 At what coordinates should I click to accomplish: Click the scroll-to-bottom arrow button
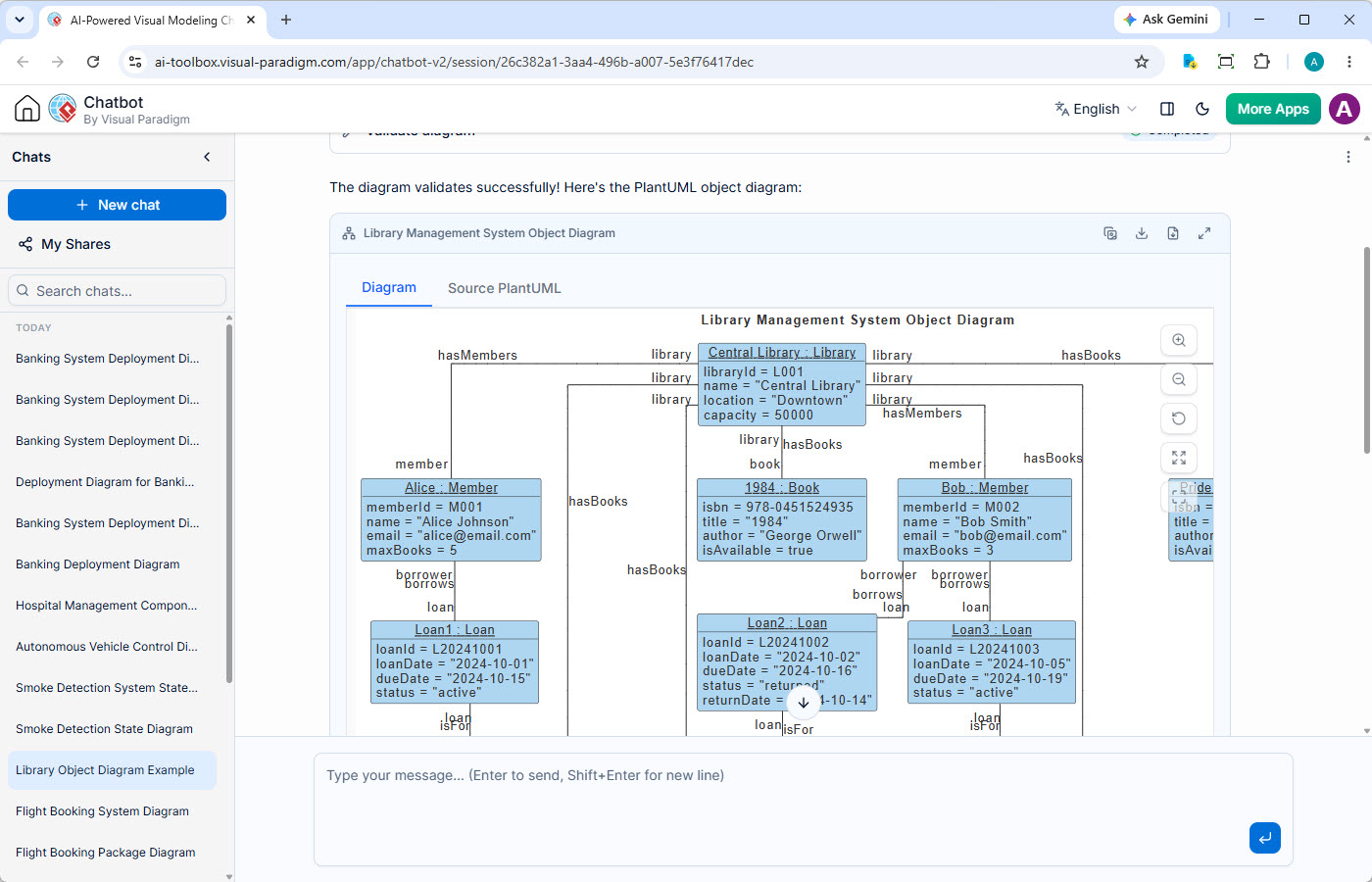[x=804, y=702]
